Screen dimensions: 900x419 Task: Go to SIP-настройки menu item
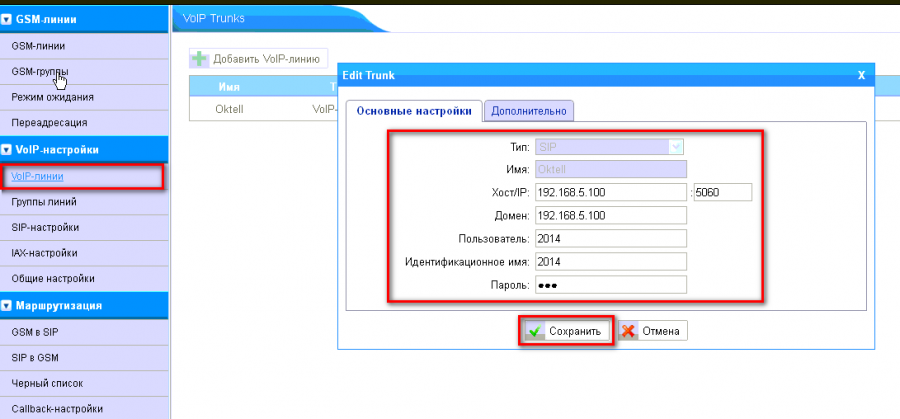44,228
